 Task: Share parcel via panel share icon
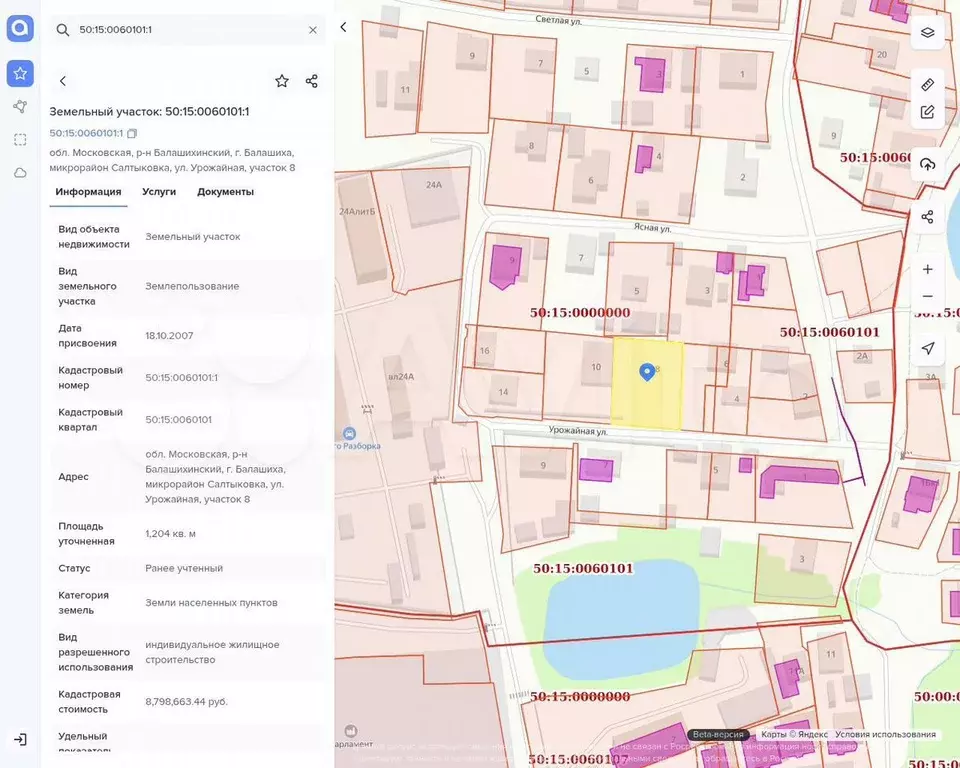point(312,81)
